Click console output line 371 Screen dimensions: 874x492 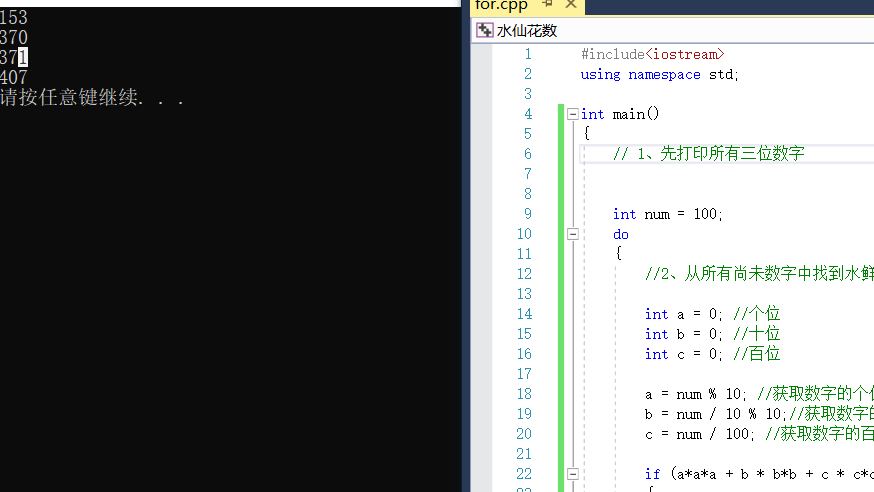click(x=13, y=57)
